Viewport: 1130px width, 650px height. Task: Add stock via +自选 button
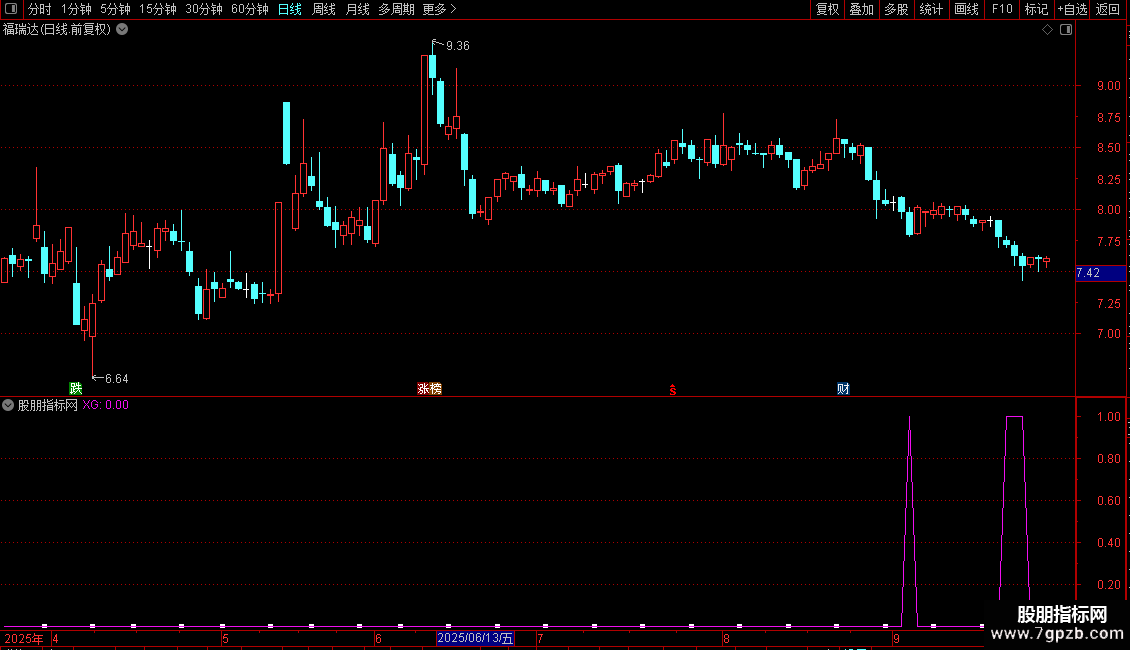click(x=1072, y=9)
